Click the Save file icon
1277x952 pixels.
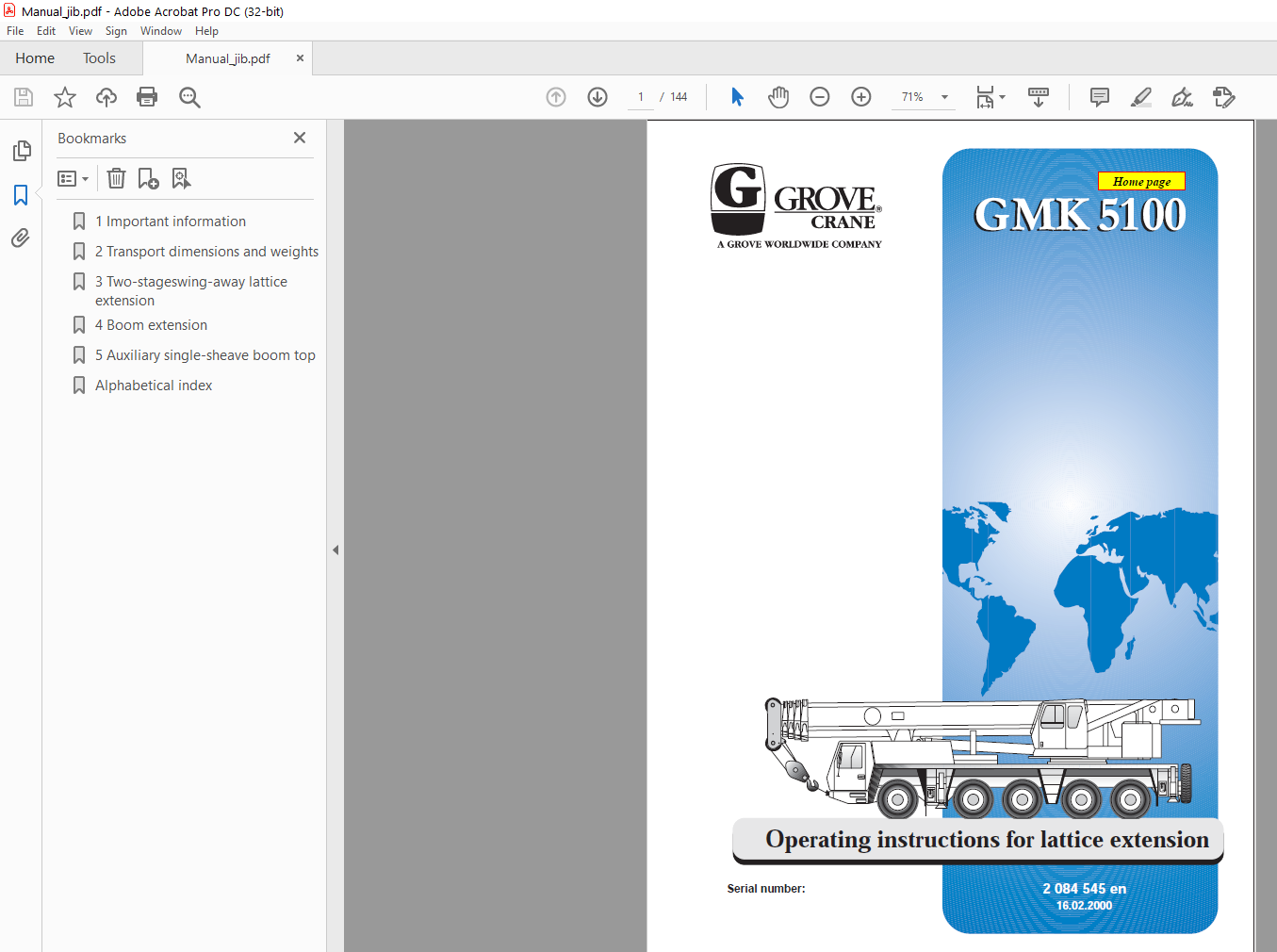[x=24, y=97]
